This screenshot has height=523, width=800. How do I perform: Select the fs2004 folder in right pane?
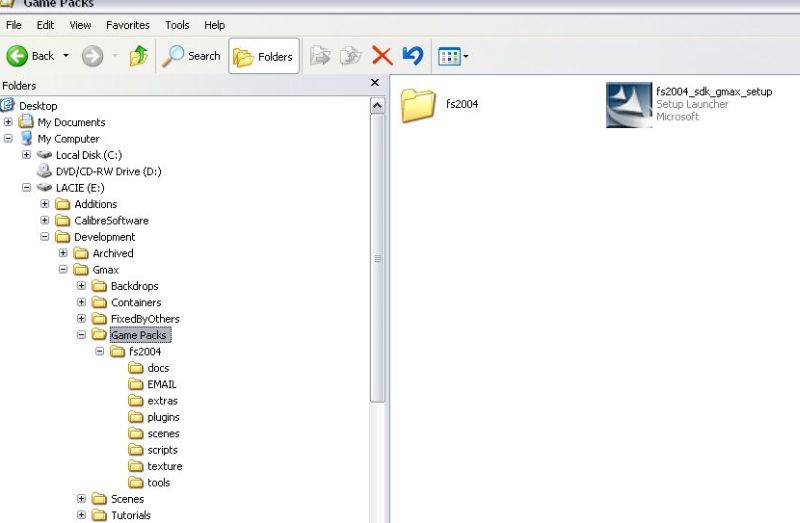[x=418, y=104]
